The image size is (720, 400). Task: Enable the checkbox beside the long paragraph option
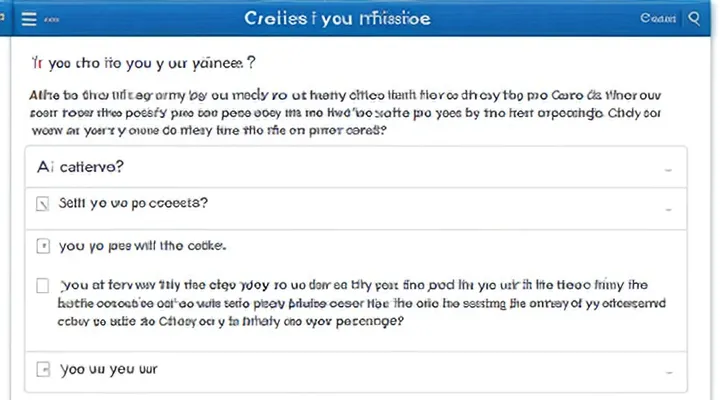(42, 284)
